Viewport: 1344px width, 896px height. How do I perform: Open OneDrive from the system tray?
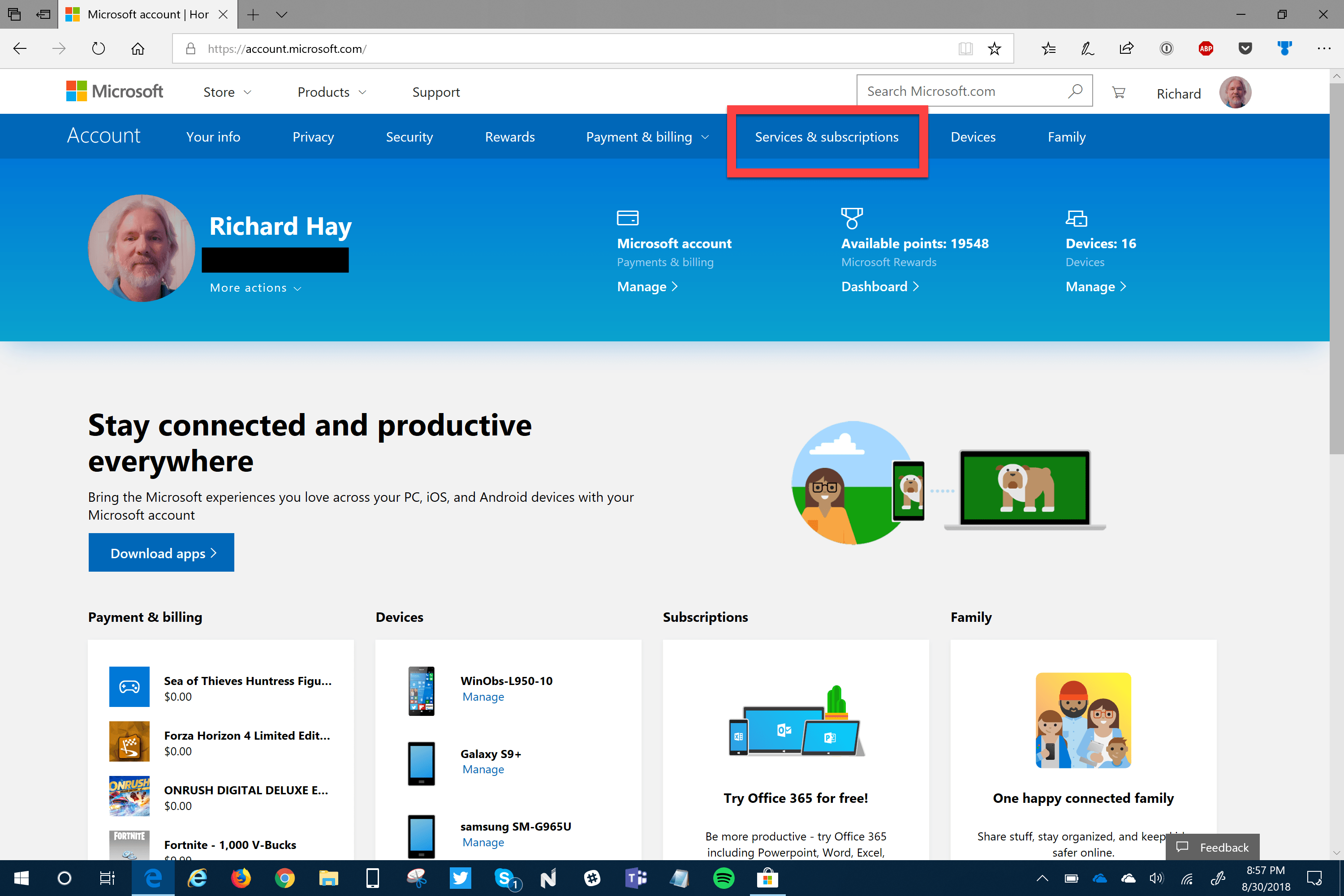tap(1100, 878)
